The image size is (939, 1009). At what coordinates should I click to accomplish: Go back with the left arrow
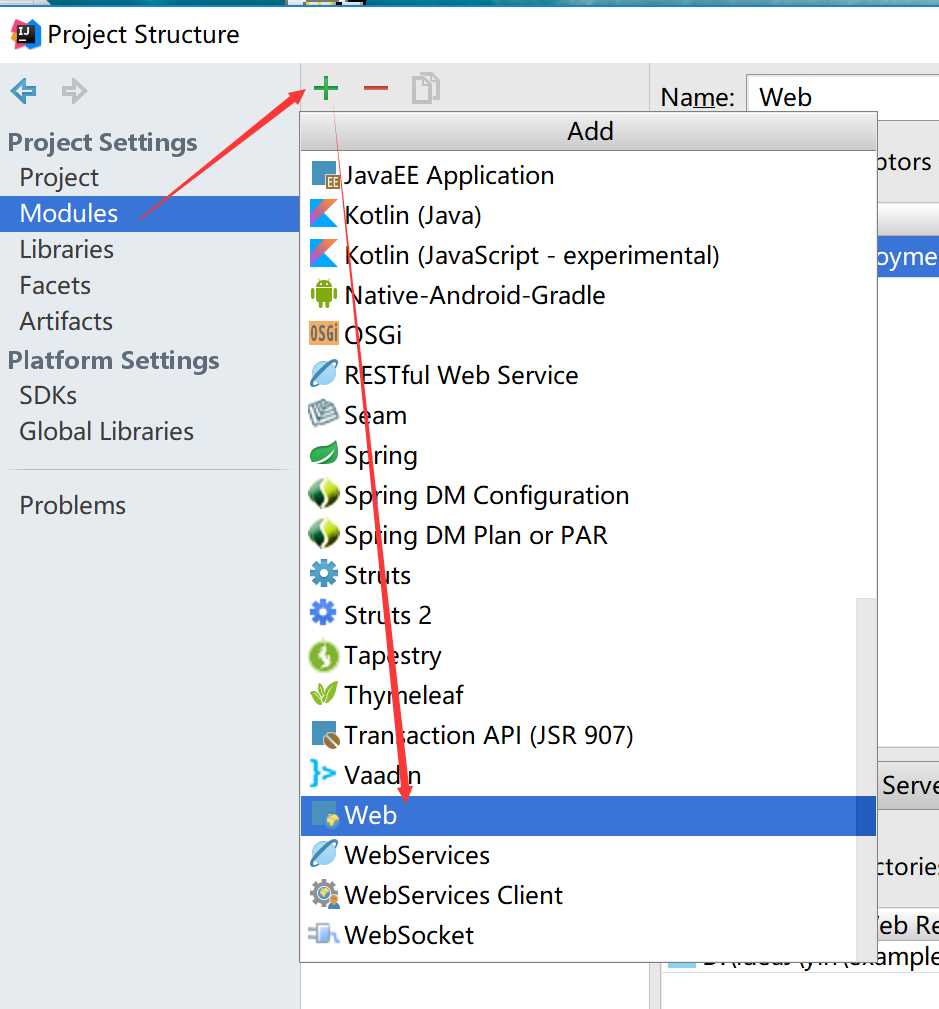[24, 91]
